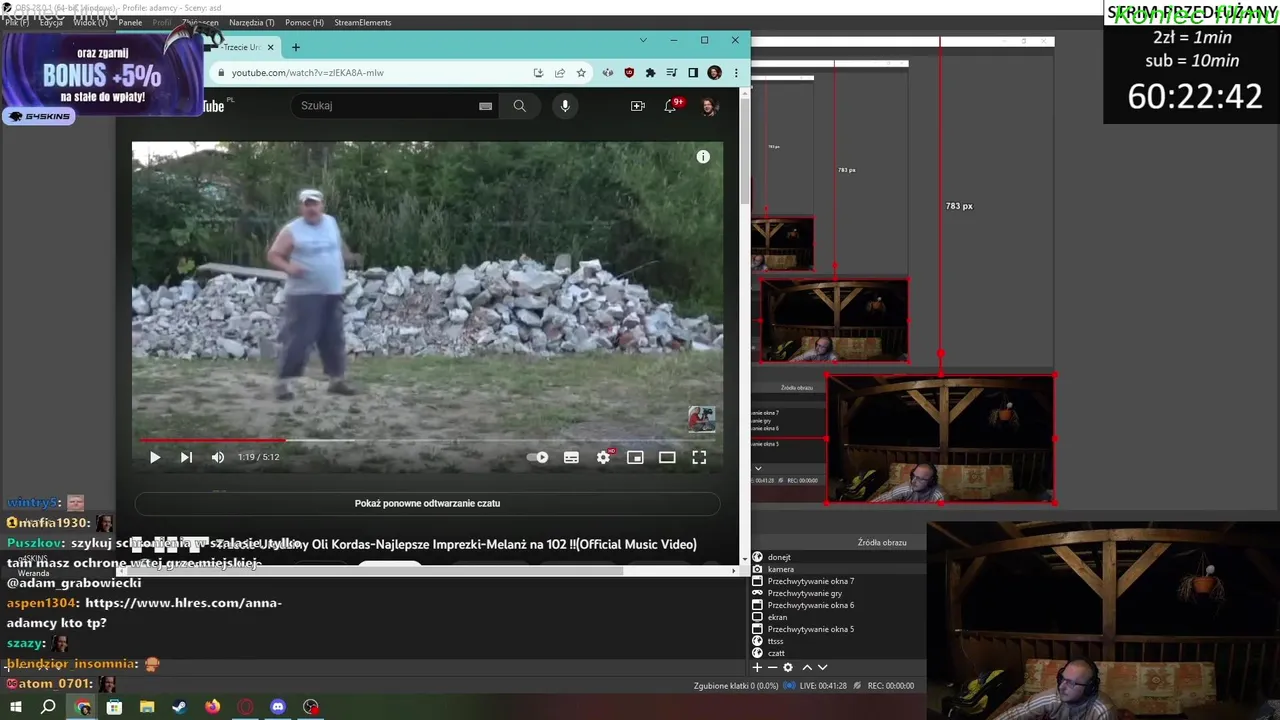The height and width of the screenshot is (720, 1280).
Task: Open Chrome media control icon
Action: [x=672, y=73]
